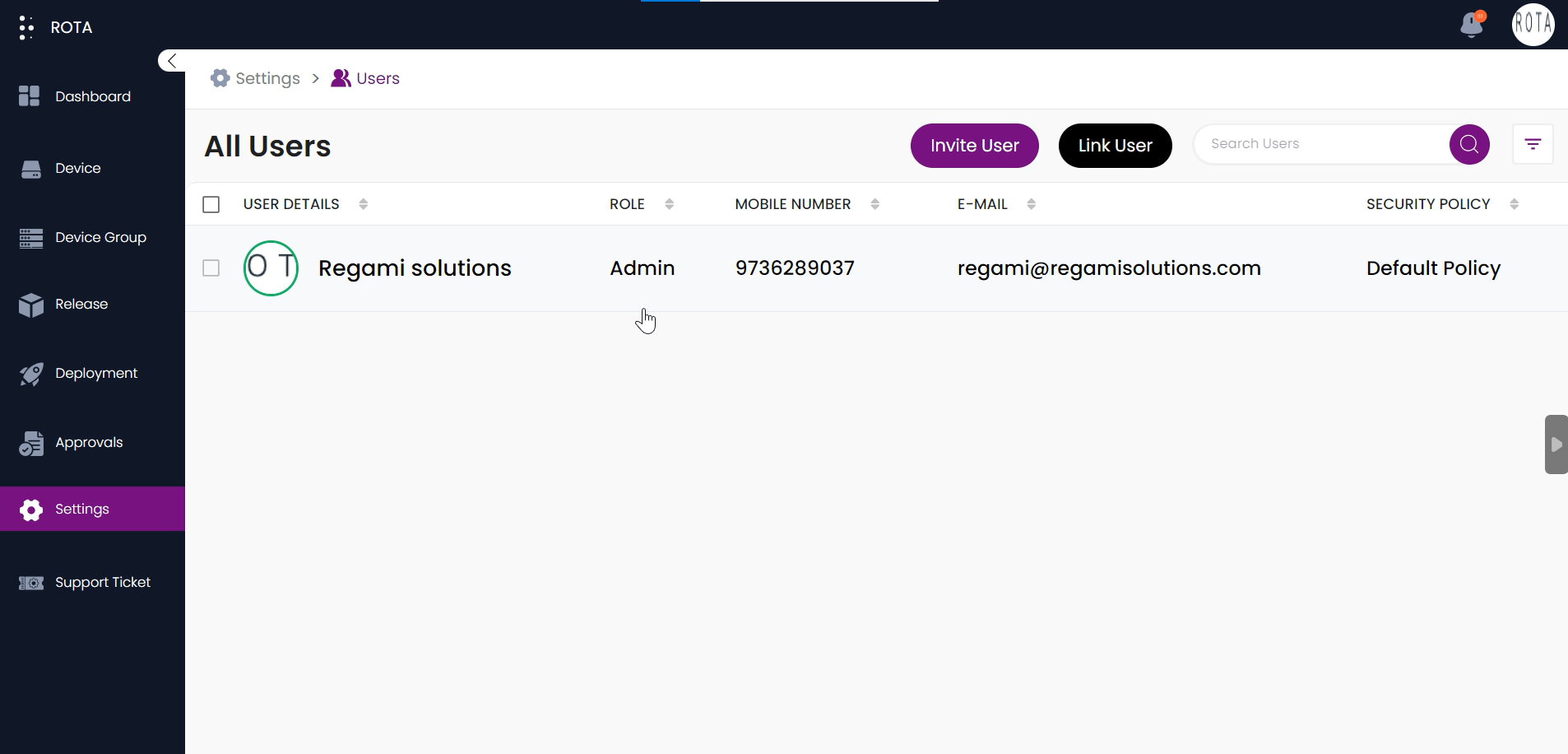The image size is (1568, 754).
Task: Check the Regami solutions row checkbox
Action: point(211,268)
